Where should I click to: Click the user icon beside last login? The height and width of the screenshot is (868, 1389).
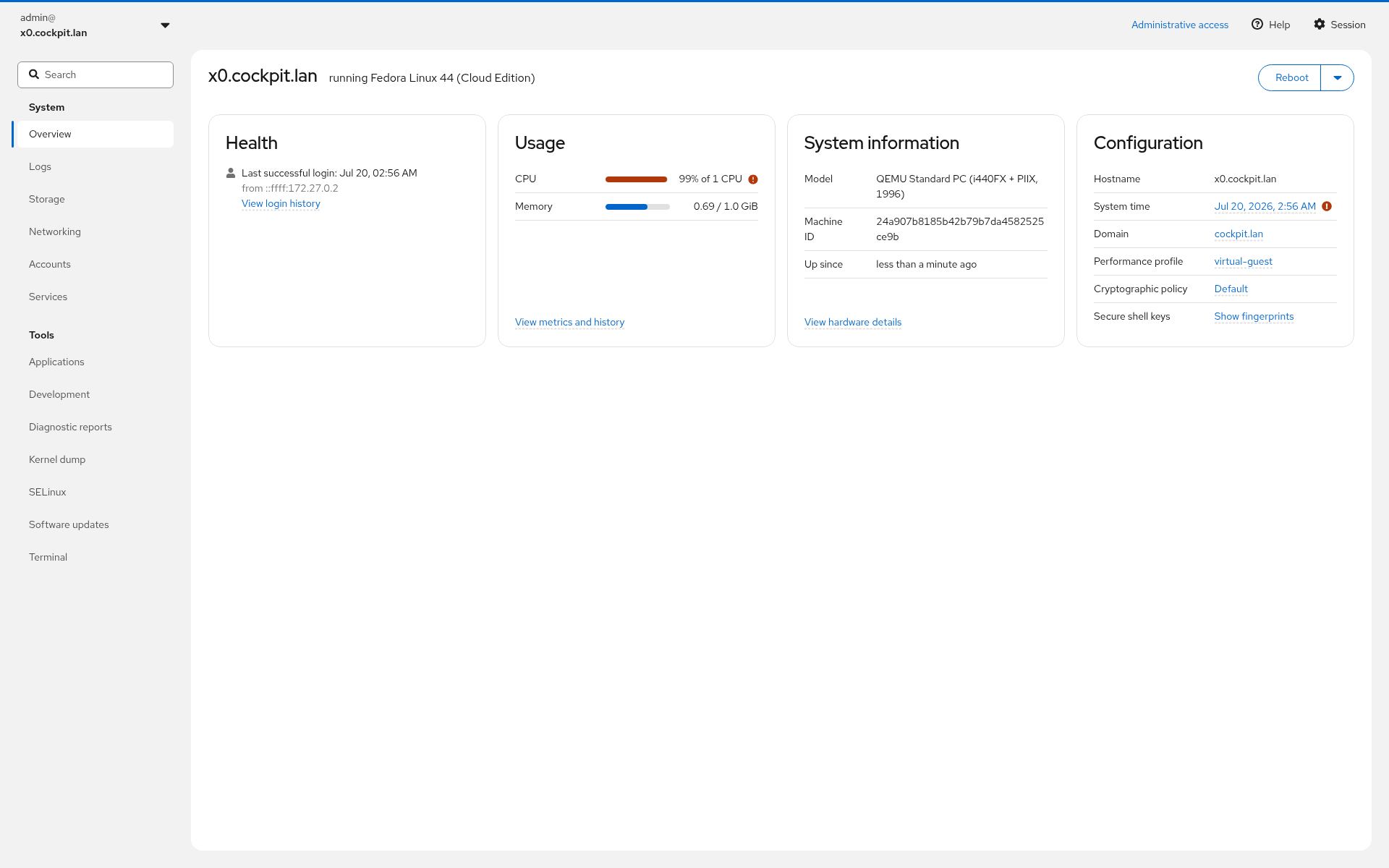[x=231, y=173]
